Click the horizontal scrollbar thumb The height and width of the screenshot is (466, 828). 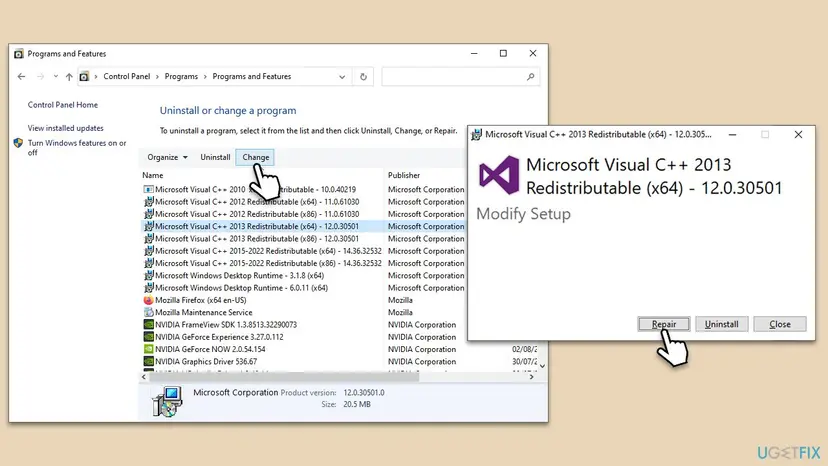tap(284, 377)
